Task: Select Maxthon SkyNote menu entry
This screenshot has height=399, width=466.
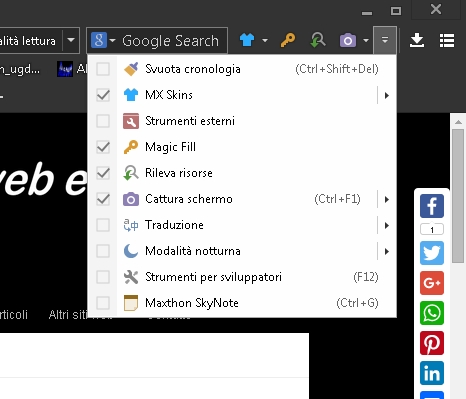Action: click(242, 303)
